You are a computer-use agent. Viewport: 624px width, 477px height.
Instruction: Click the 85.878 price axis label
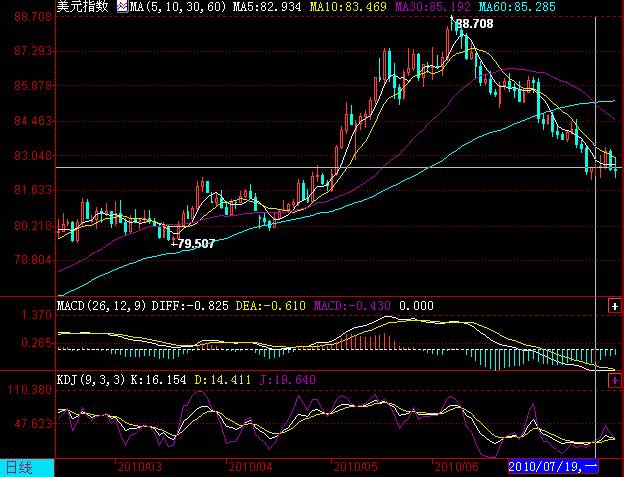(x=33, y=86)
